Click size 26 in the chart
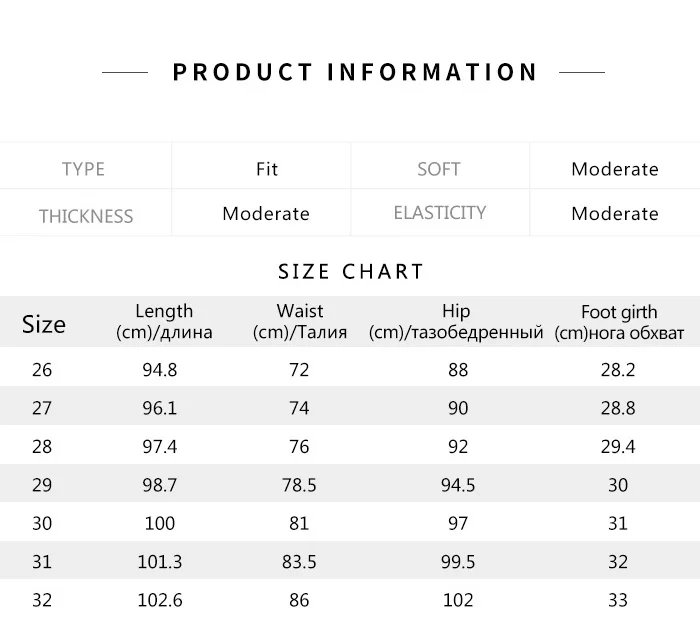Image resolution: width=700 pixels, height=618 pixels. pyautogui.click(x=42, y=370)
